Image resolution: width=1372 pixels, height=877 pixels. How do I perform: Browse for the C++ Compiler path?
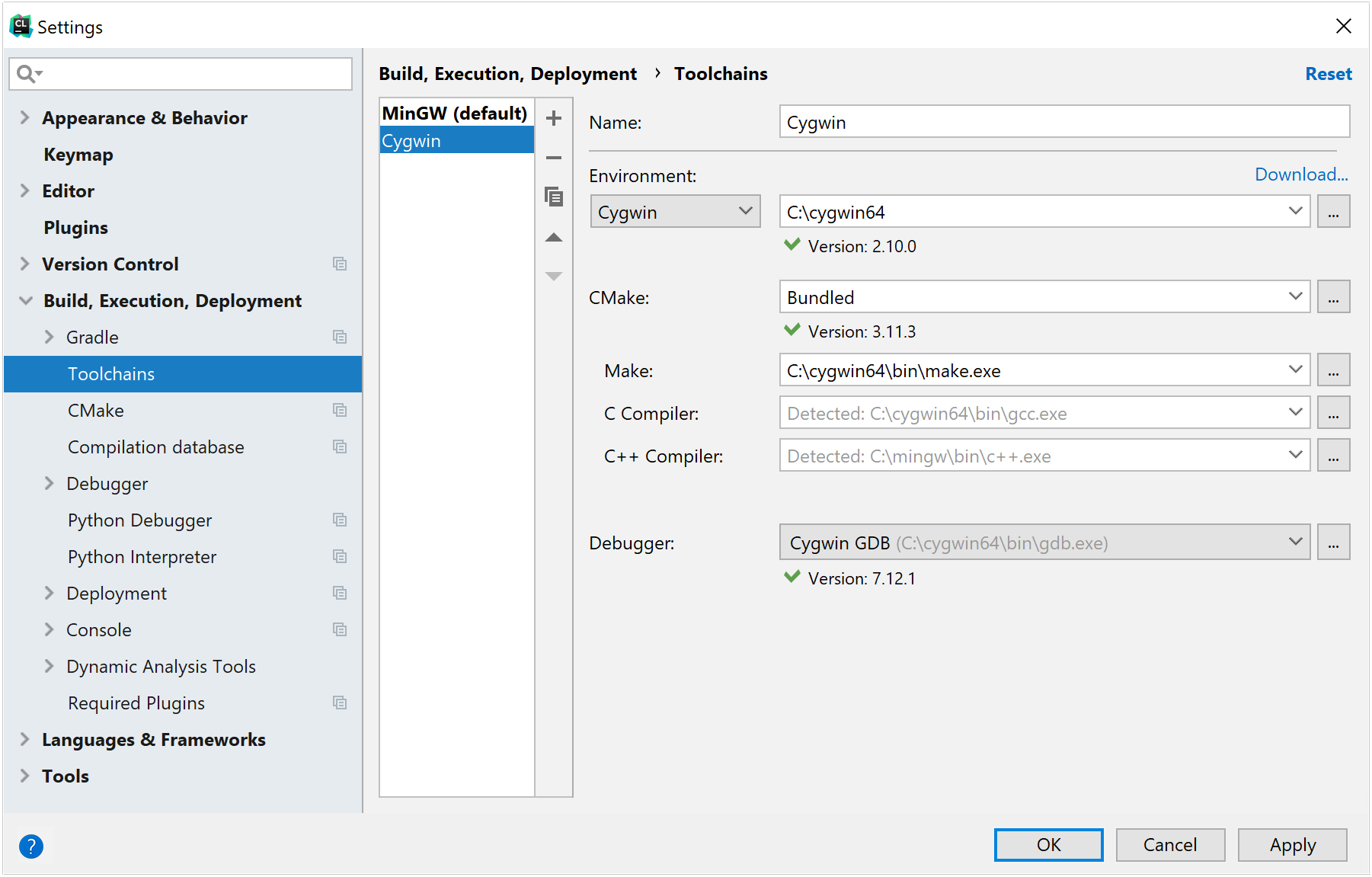(x=1332, y=456)
